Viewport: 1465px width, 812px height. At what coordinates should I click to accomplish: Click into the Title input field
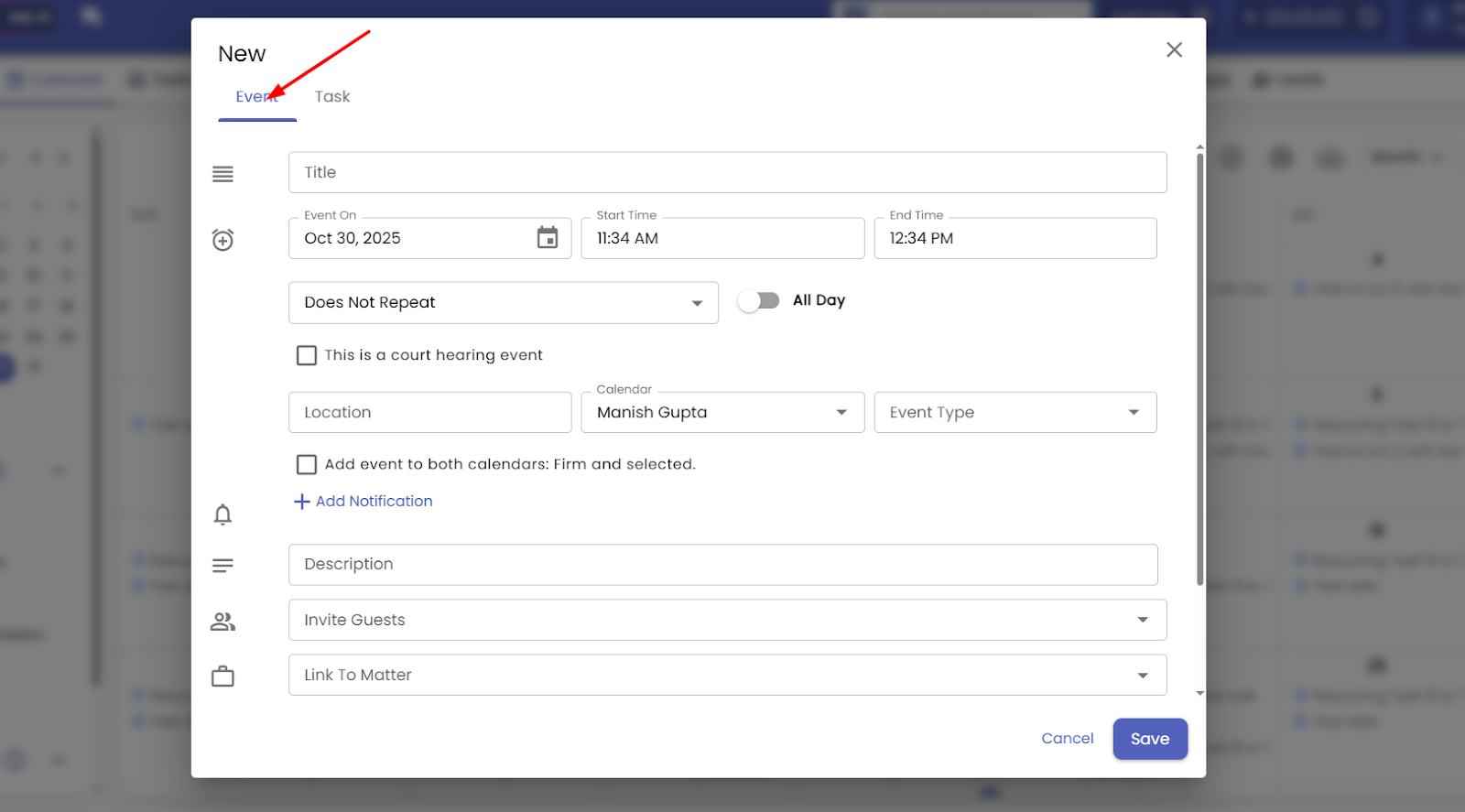click(727, 172)
